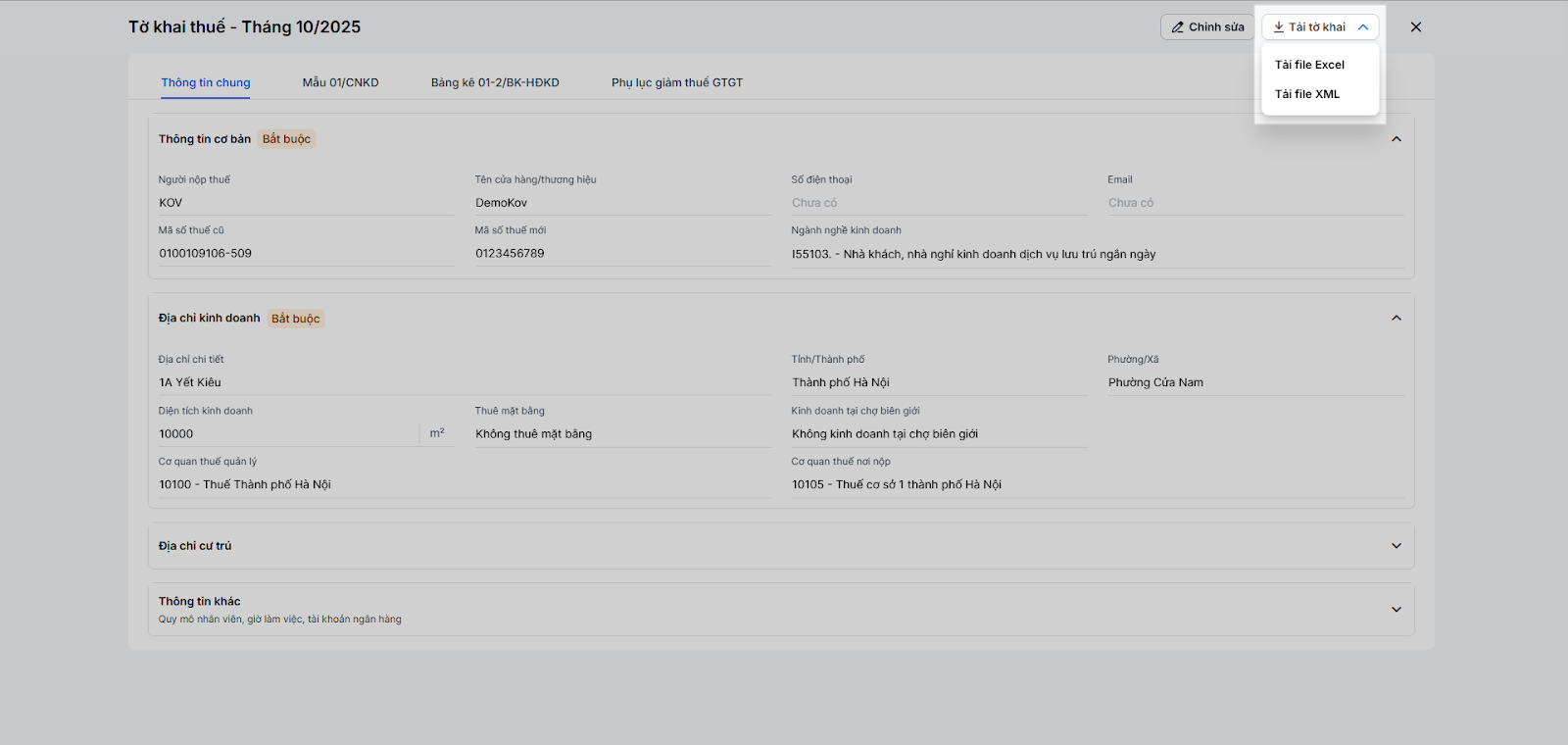Click the Diện tích kinh doanh field

[x=289, y=434]
